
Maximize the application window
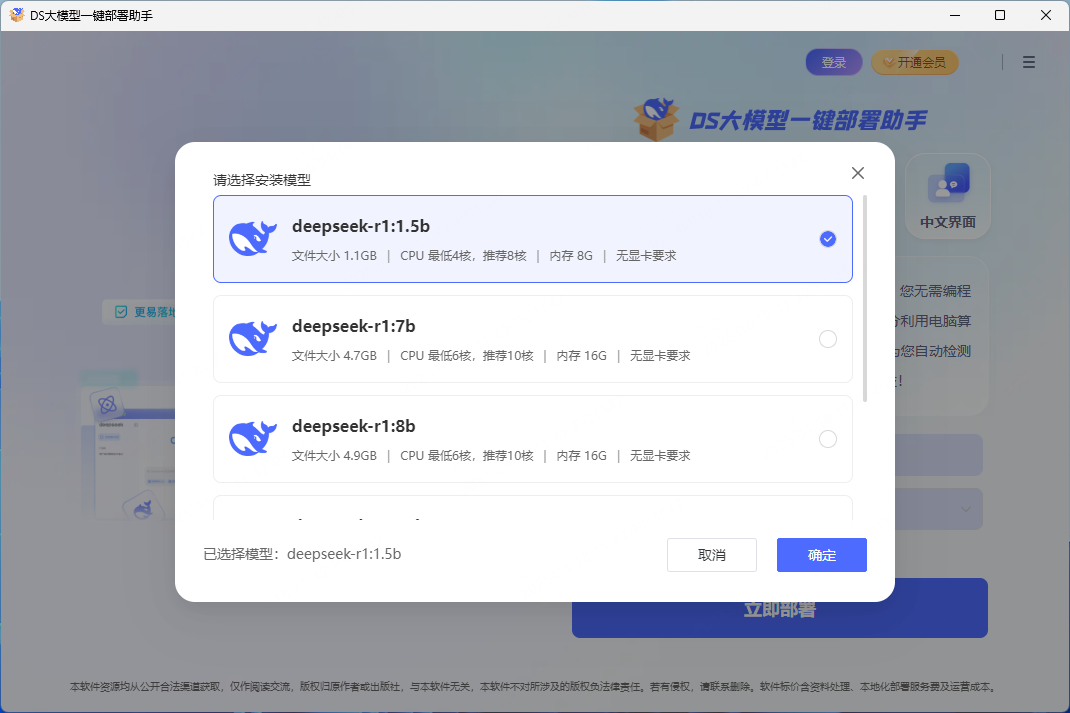(1000, 15)
